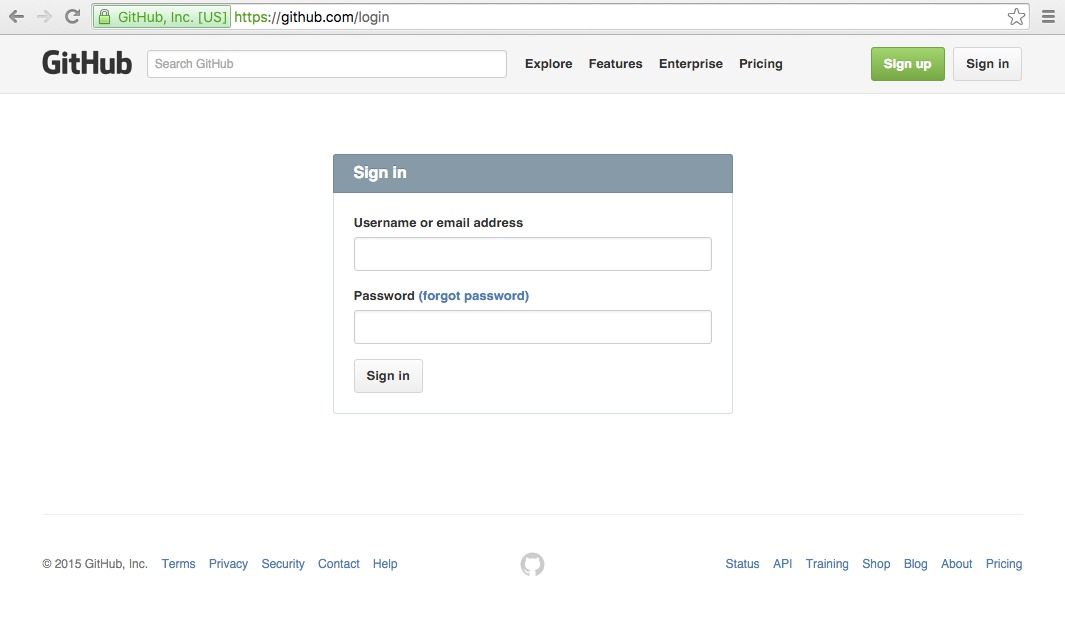
Task: Click the bookmark star in the address bar
Action: point(1016,16)
